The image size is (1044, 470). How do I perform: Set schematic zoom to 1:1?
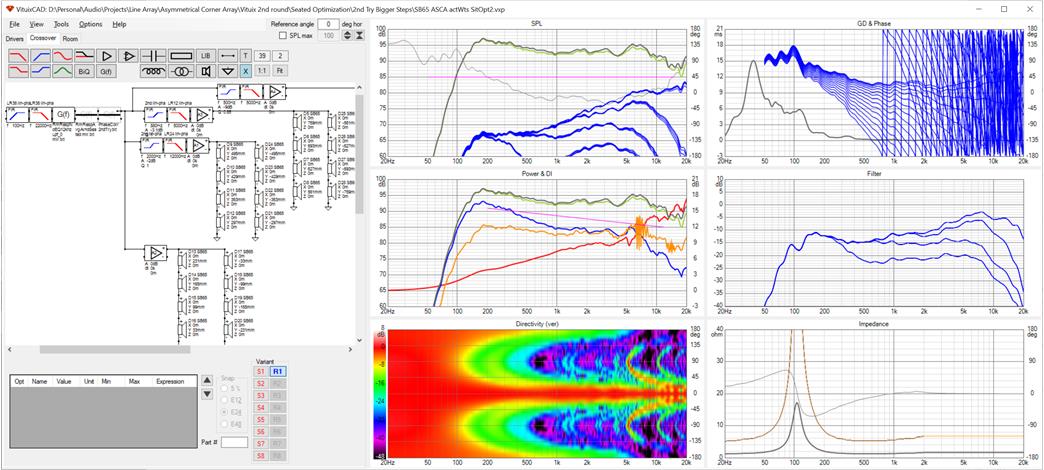click(262, 71)
